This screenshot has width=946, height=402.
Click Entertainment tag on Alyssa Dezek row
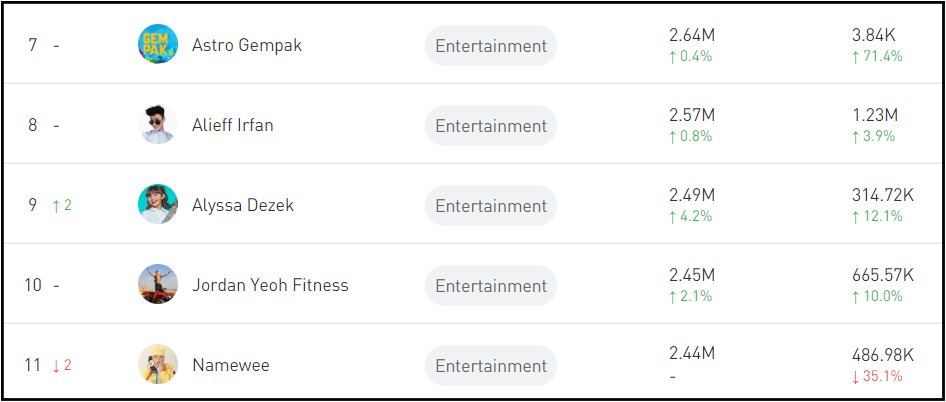pyautogui.click(x=490, y=205)
